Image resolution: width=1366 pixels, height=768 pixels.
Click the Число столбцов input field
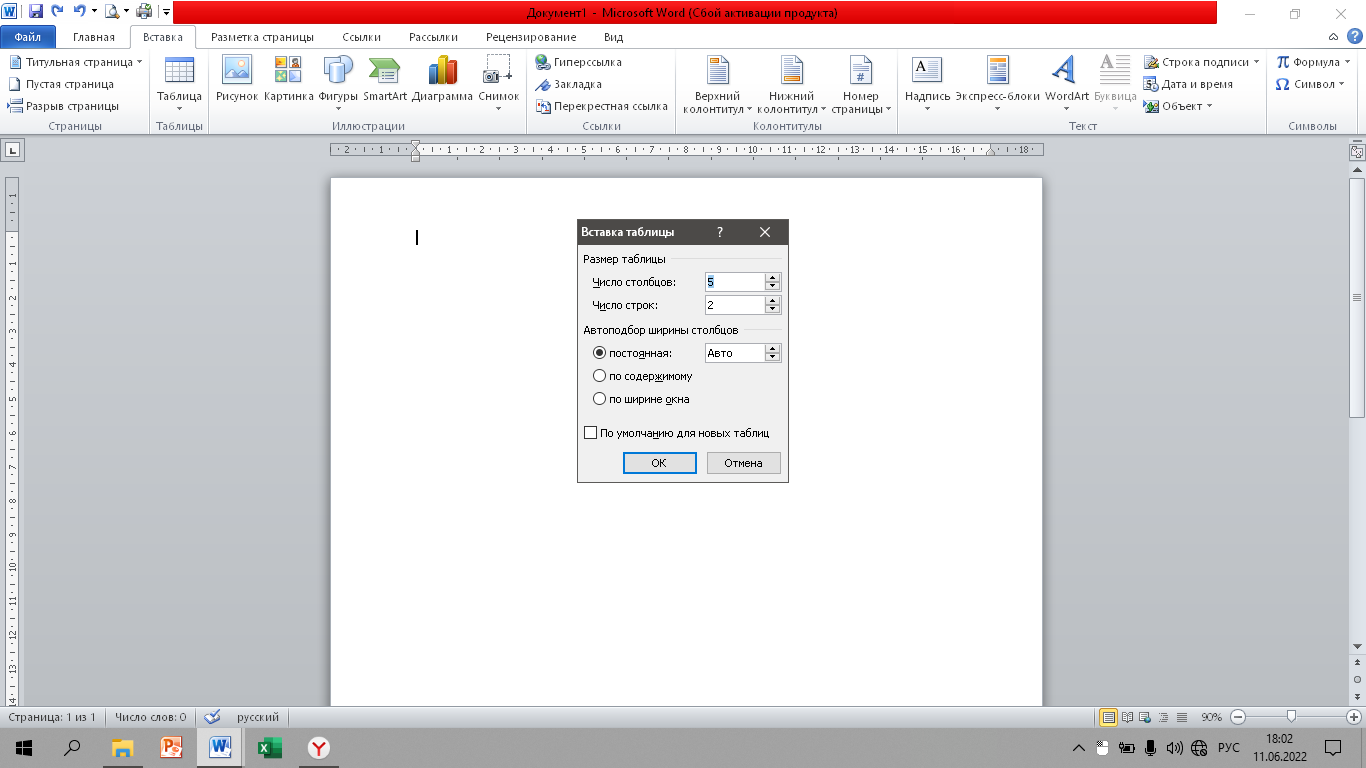735,282
